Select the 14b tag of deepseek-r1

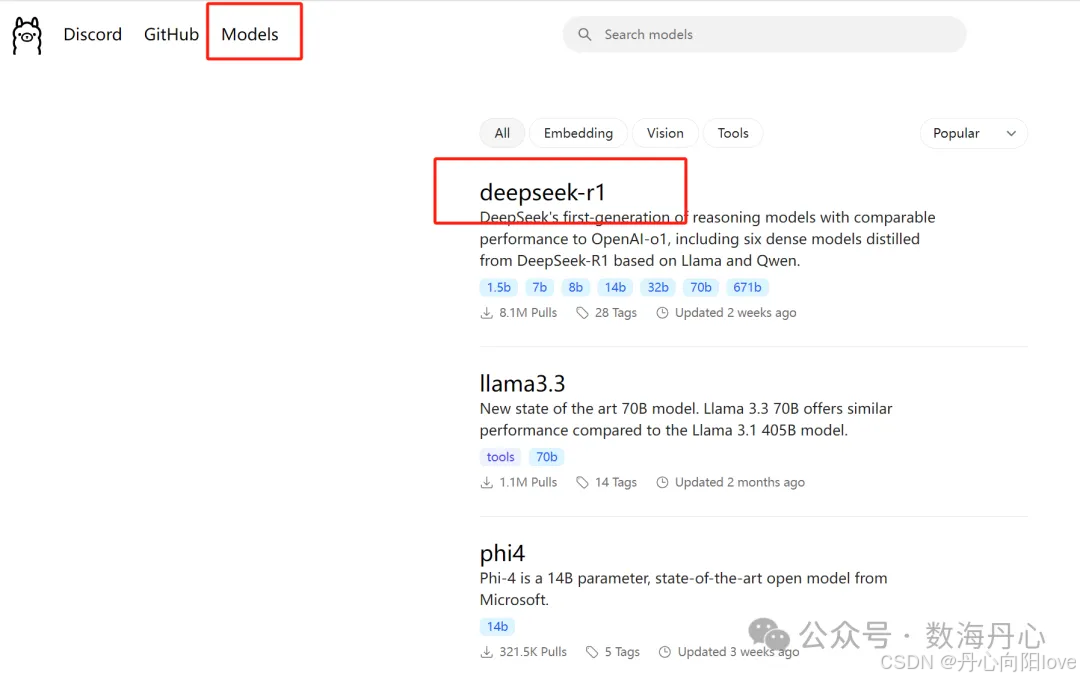point(615,287)
